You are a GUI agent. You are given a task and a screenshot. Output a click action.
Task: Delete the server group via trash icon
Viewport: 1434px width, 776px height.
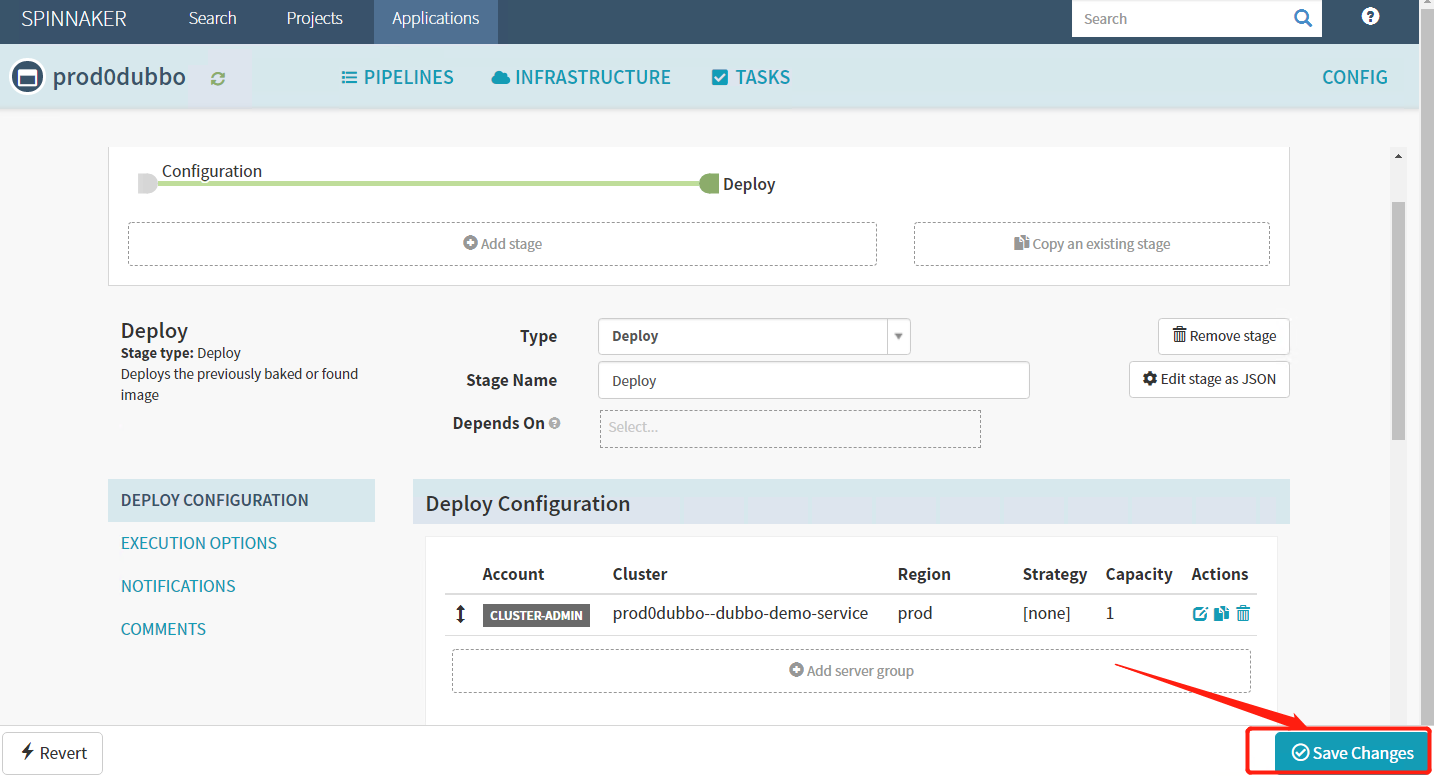coord(1243,614)
